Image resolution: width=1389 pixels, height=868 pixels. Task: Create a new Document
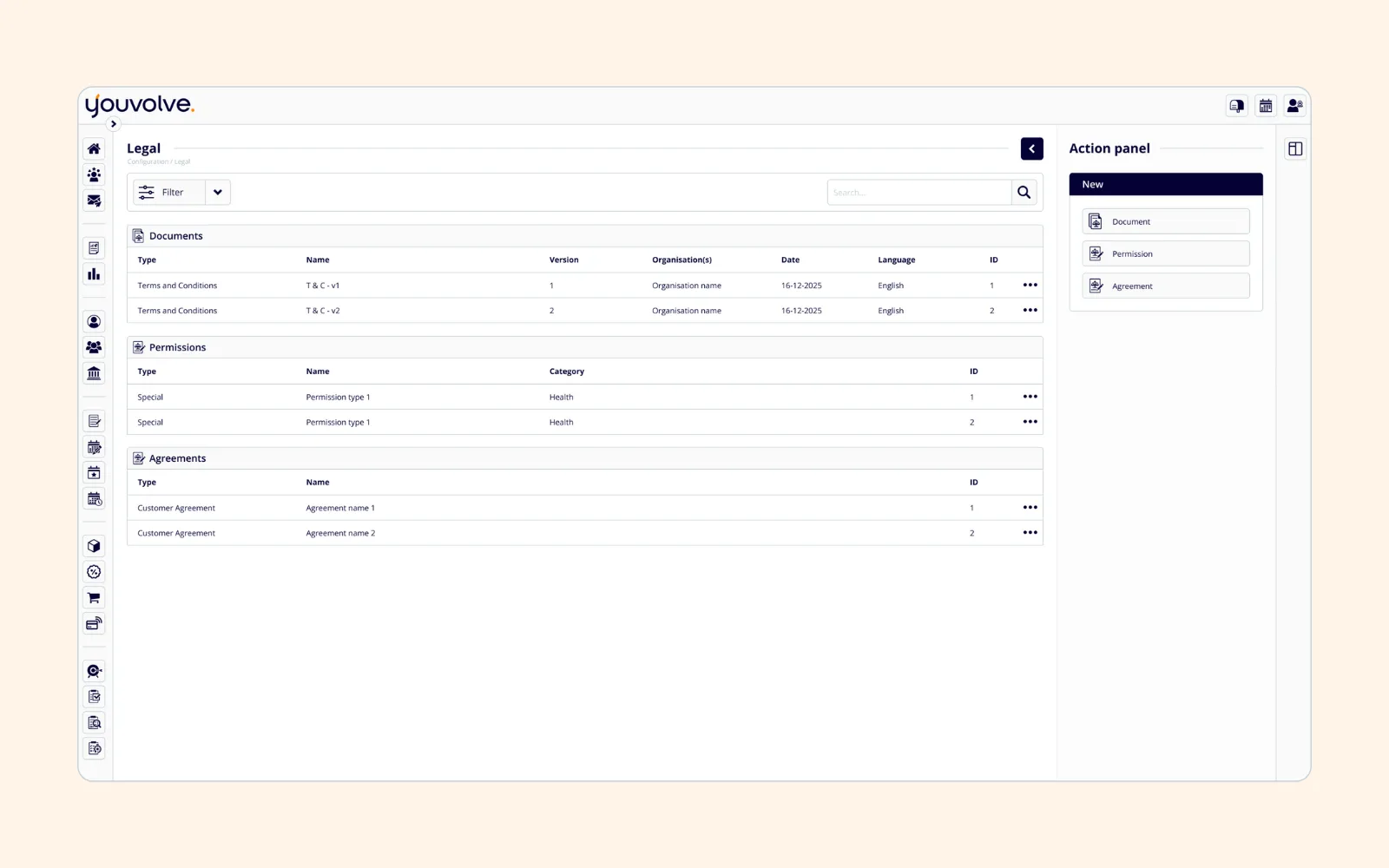tap(1165, 221)
